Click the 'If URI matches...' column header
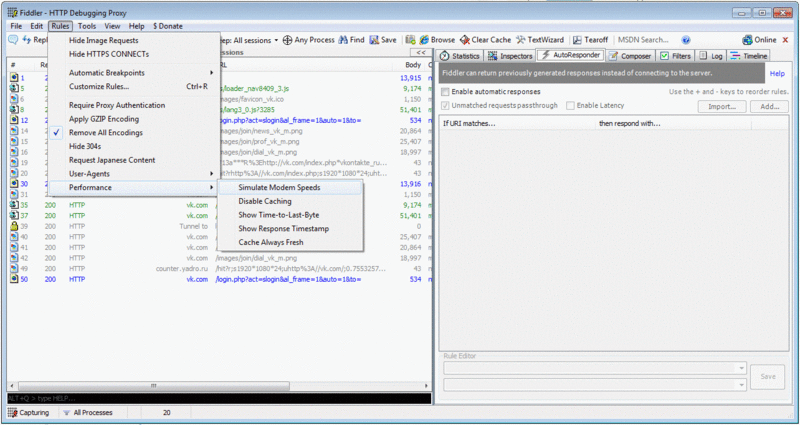This screenshot has height=425, width=800. (517, 123)
